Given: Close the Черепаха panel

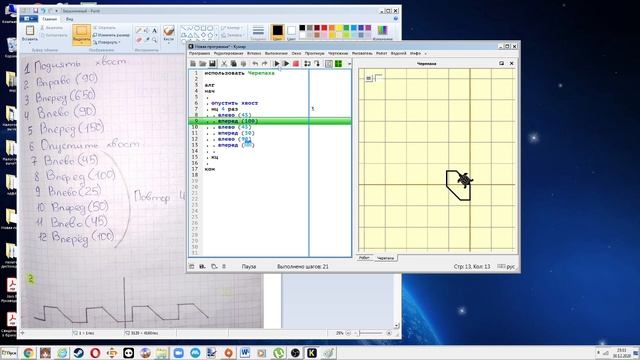Looking at the screenshot, I should pos(511,64).
